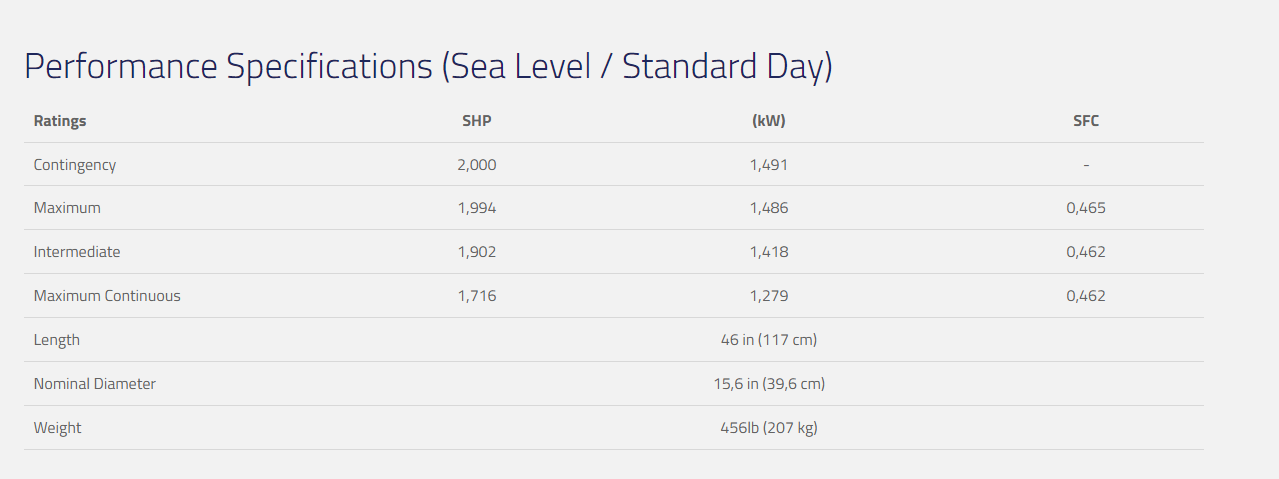The width and height of the screenshot is (1279, 479).
Task: Click the Intermediate SHP value 1,902
Action: click(477, 252)
